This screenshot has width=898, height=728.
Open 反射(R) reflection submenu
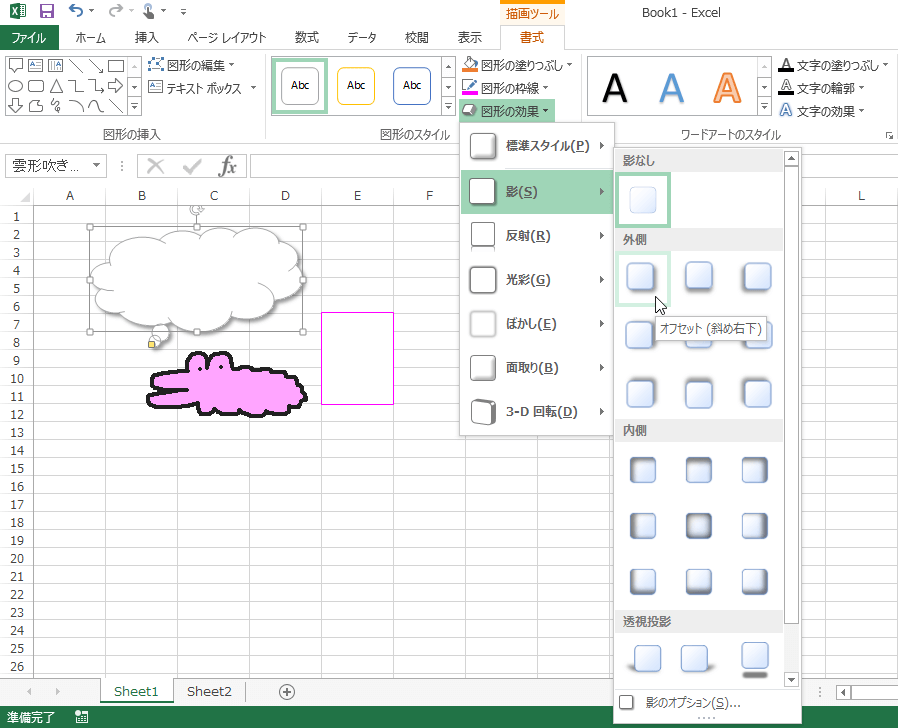pyautogui.click(x=537, y=236)
